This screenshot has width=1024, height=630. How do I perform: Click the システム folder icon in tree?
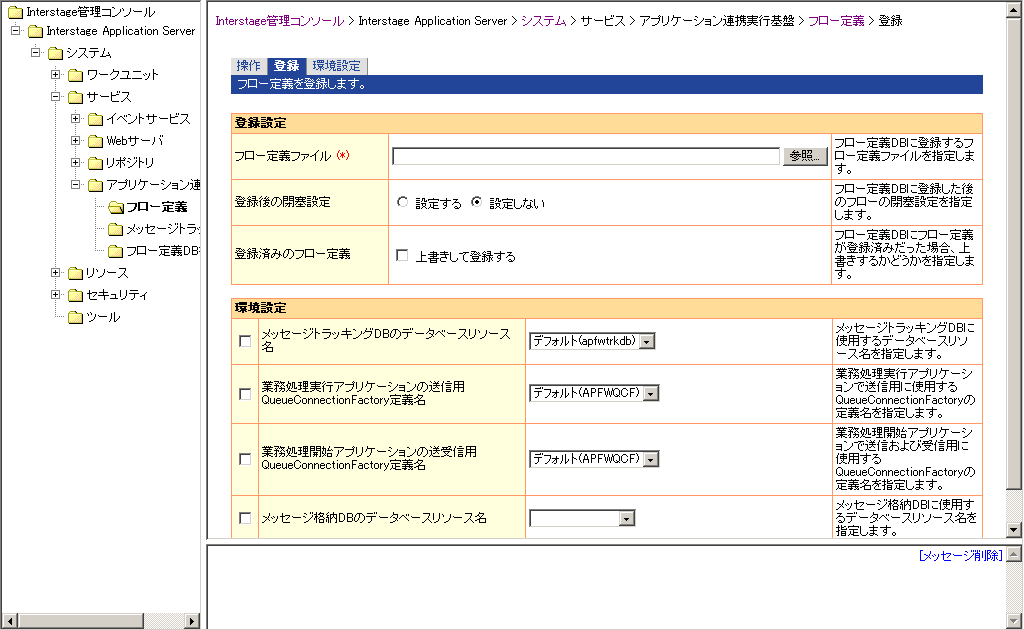[56, 53]
